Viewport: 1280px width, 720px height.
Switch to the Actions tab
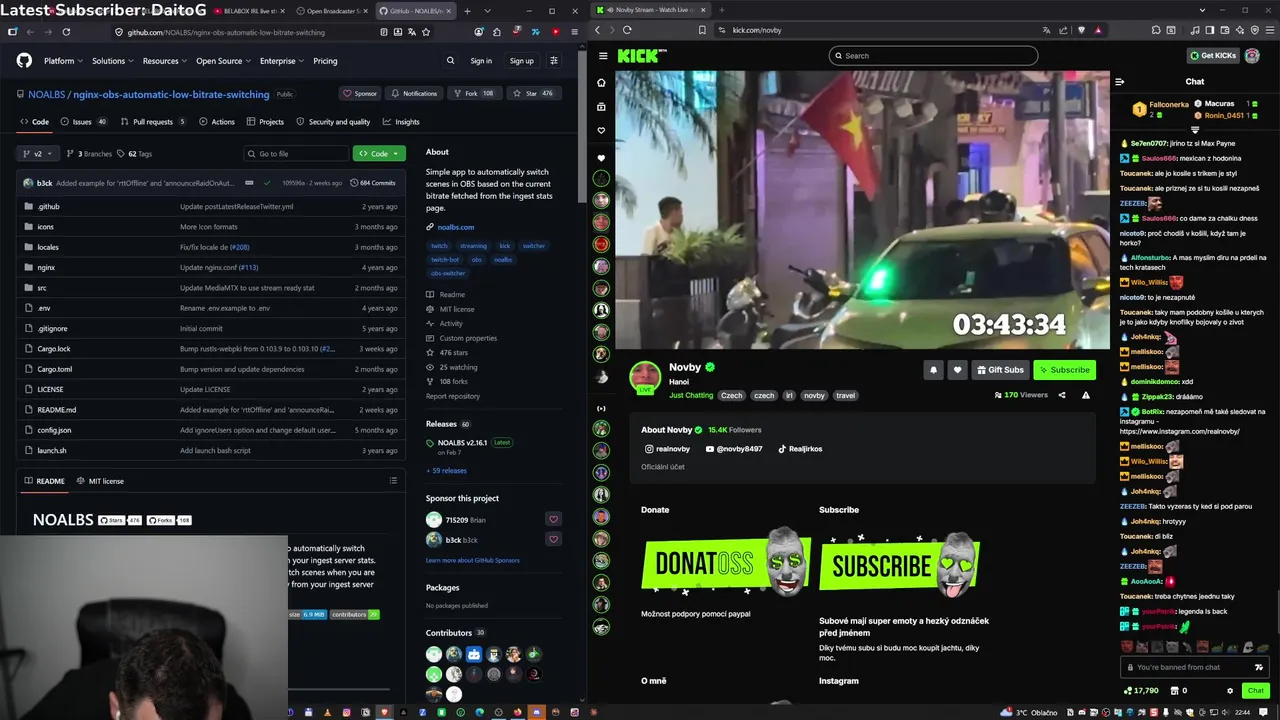click(x=216, y=122)
